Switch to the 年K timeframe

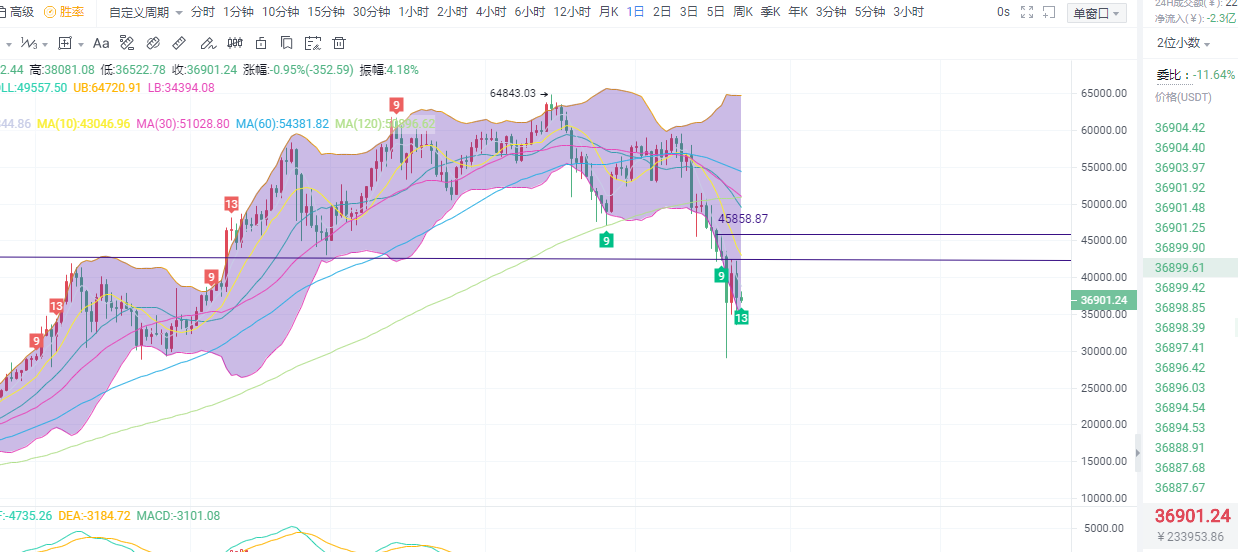pos(797,12)
